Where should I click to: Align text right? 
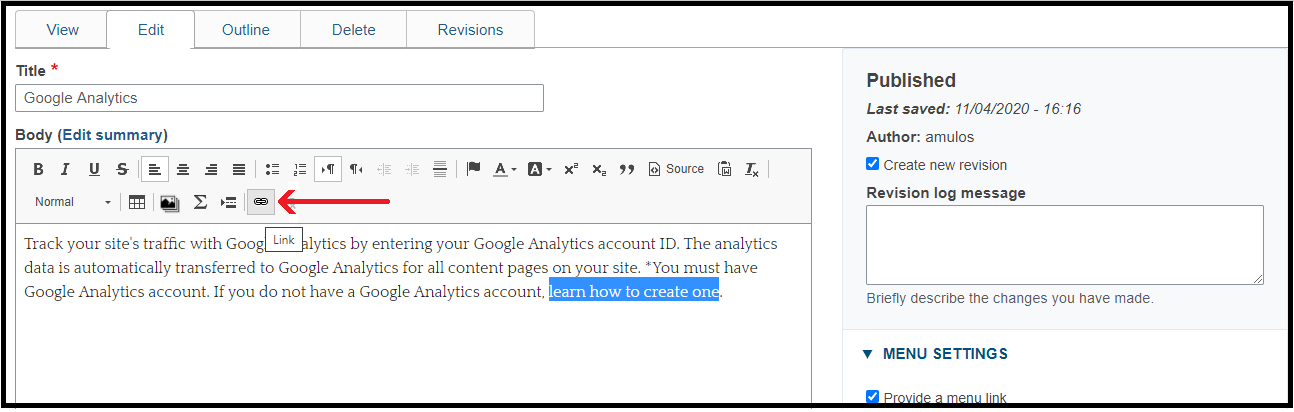(211, 169)
